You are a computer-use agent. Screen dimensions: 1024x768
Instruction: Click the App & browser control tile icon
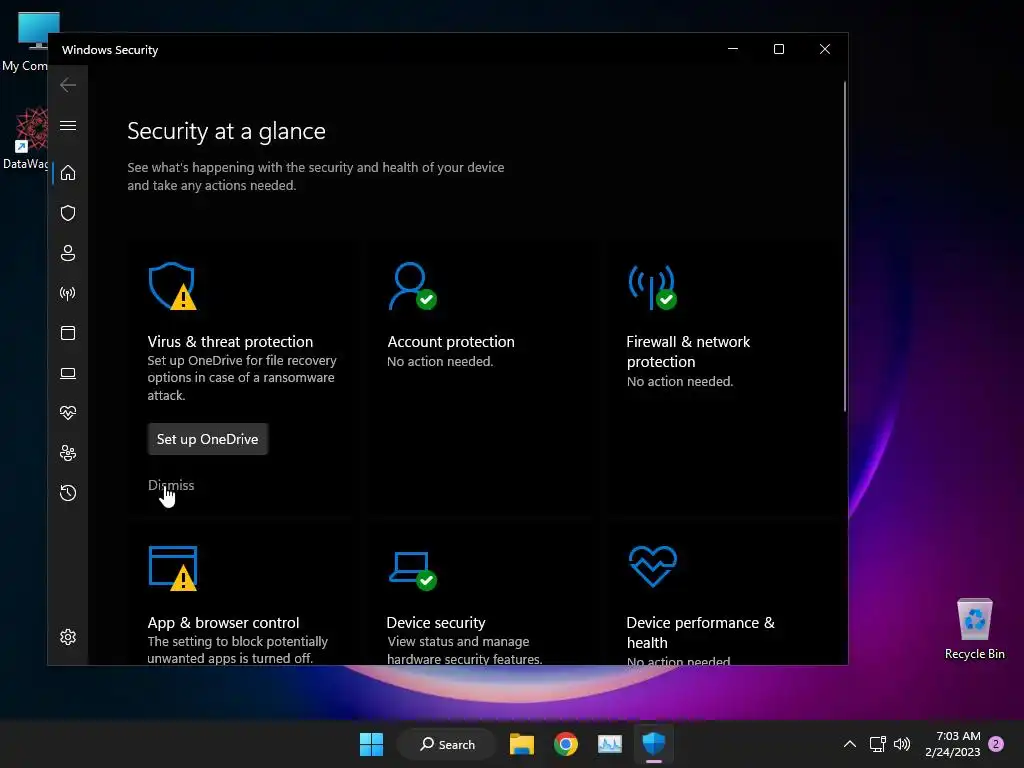tap(173, 568)
